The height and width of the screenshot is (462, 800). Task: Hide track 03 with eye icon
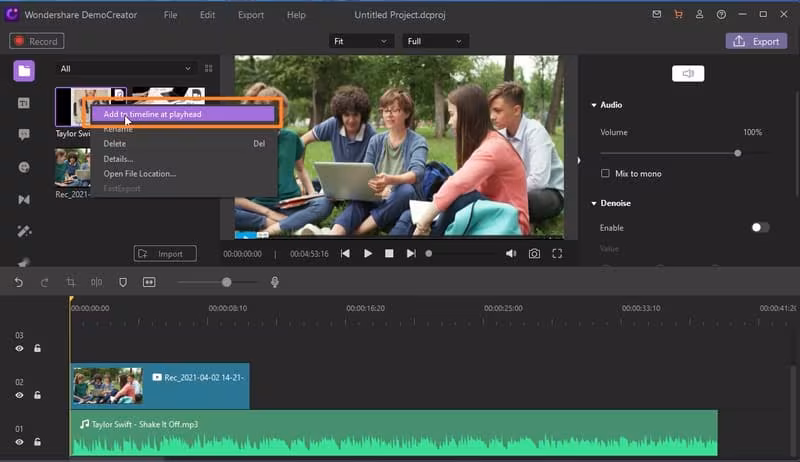point(19,348)
